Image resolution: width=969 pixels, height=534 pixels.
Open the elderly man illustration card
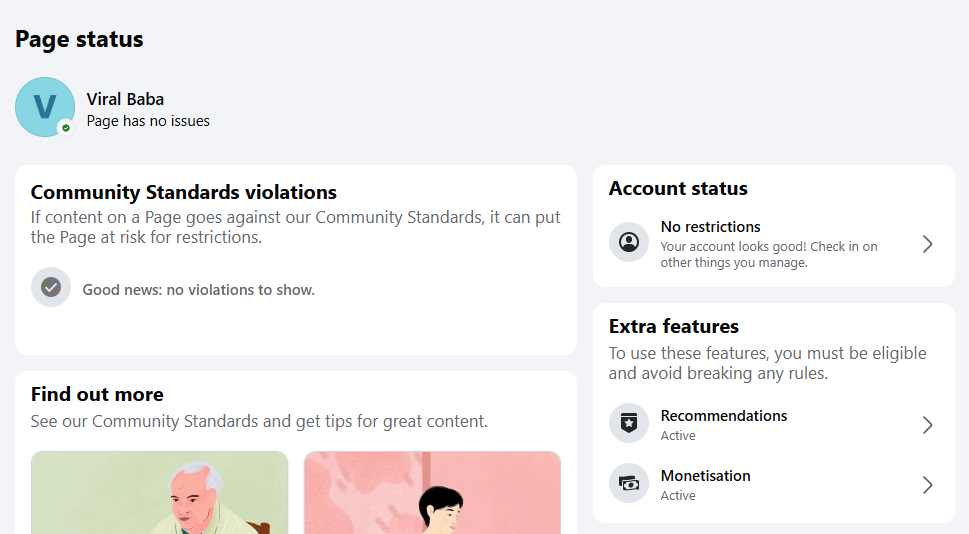pyautogui.click(x=159, y=493)
